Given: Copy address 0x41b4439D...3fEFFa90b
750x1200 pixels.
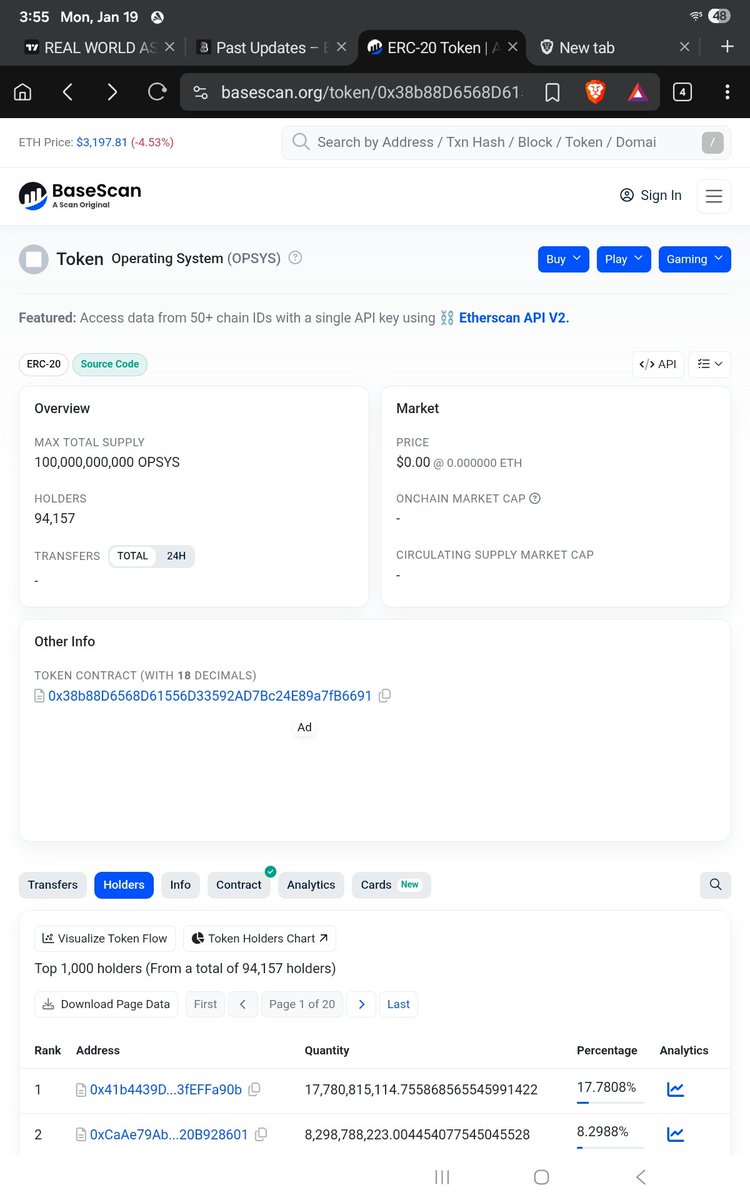Looking at the screenshot, I should (254, 1089).
